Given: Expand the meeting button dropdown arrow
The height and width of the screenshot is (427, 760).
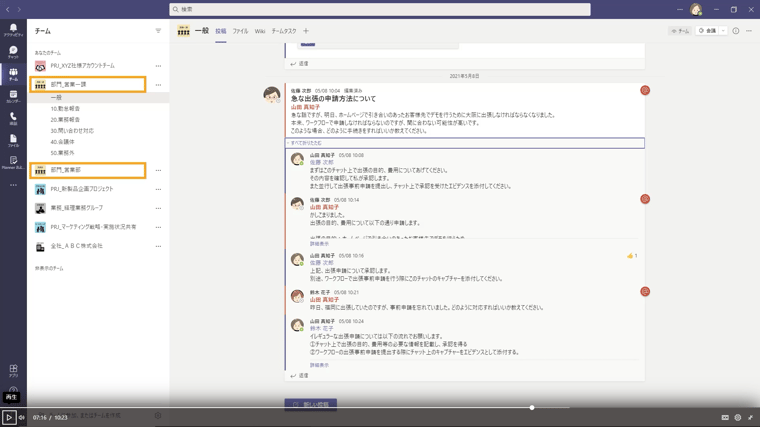Looking at the screenshot, I should [x=723, y=31].
